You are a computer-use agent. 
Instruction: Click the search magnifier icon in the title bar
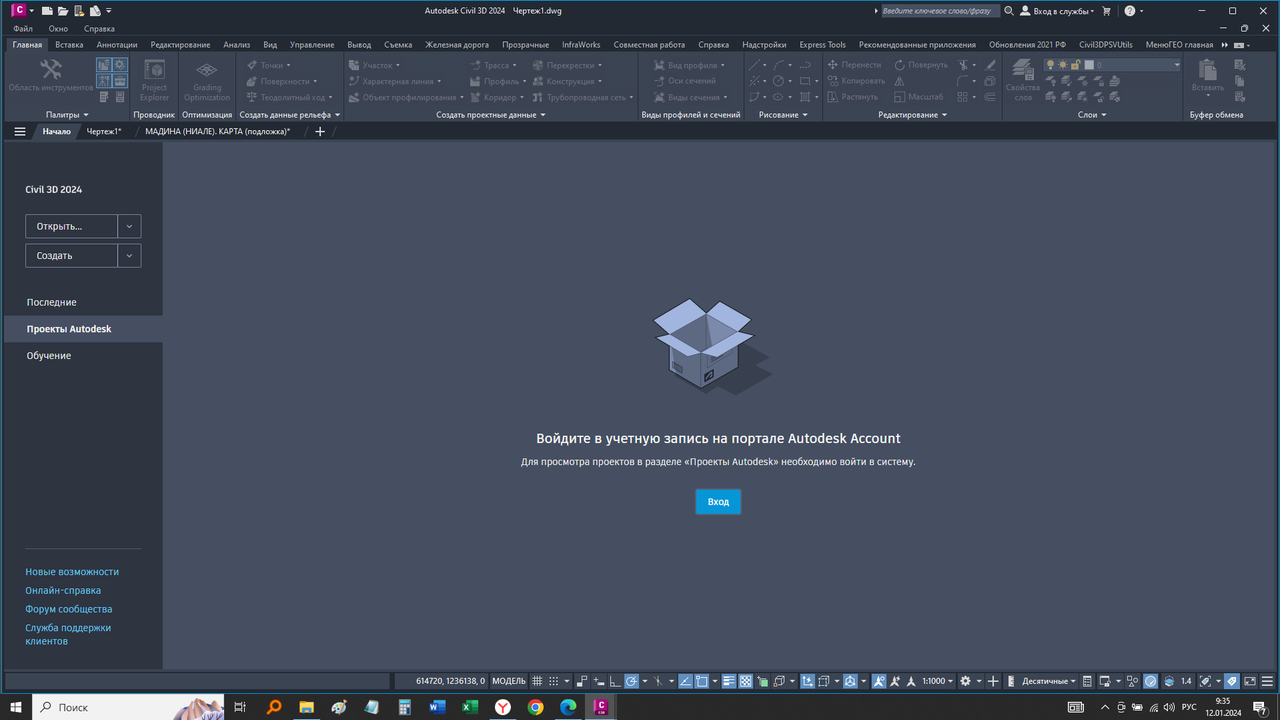point(1009,11)
